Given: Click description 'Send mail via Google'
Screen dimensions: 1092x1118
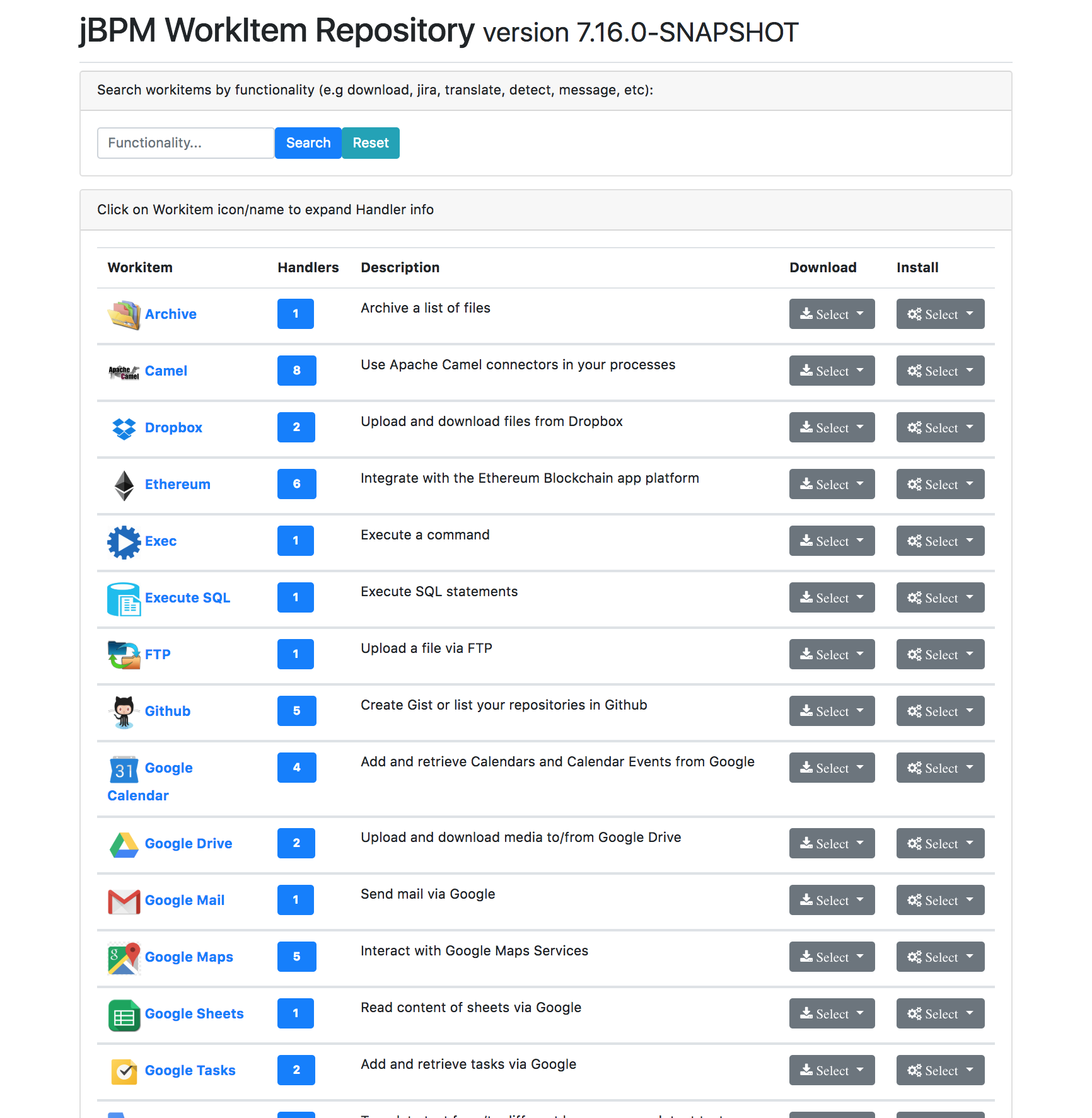Looking at the screenshot, I should (428, 894).
